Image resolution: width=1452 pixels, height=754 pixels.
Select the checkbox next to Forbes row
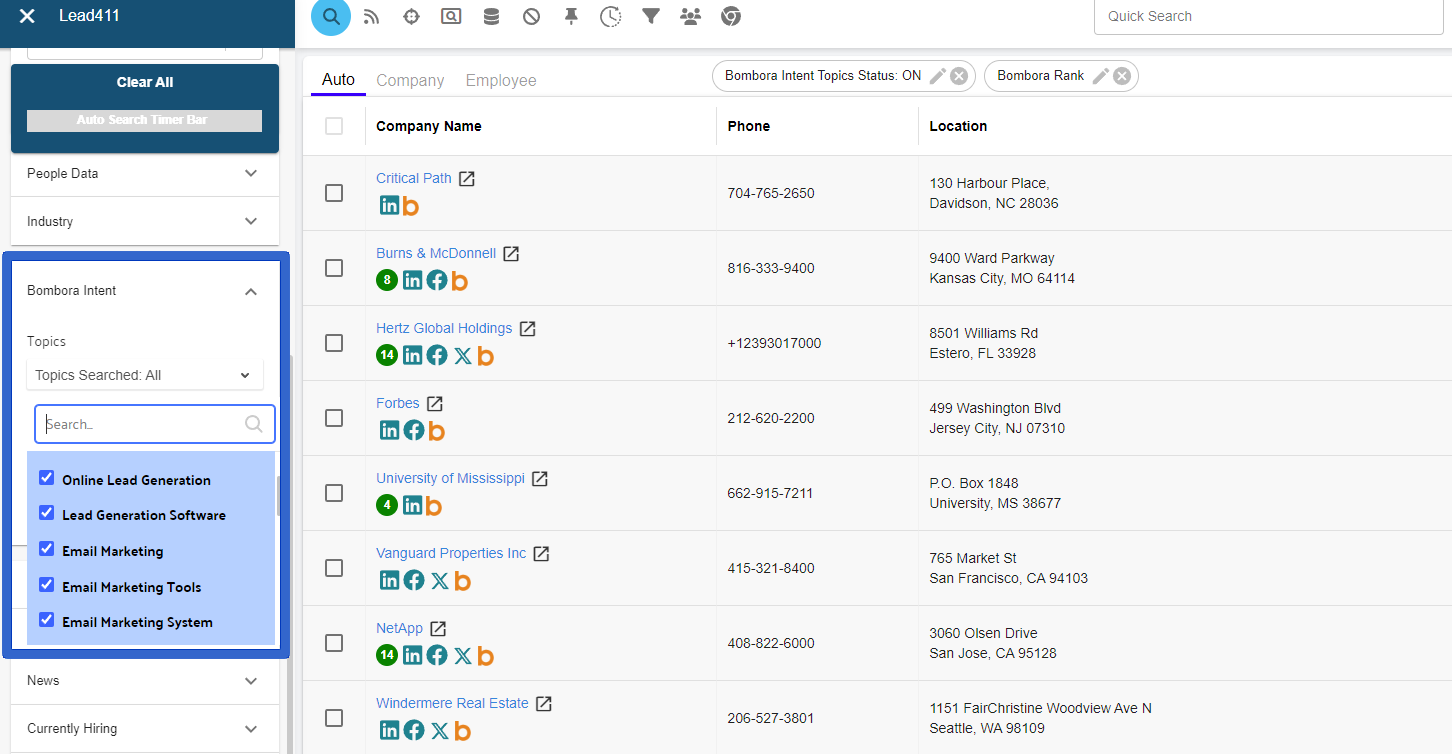coord(334,418)
